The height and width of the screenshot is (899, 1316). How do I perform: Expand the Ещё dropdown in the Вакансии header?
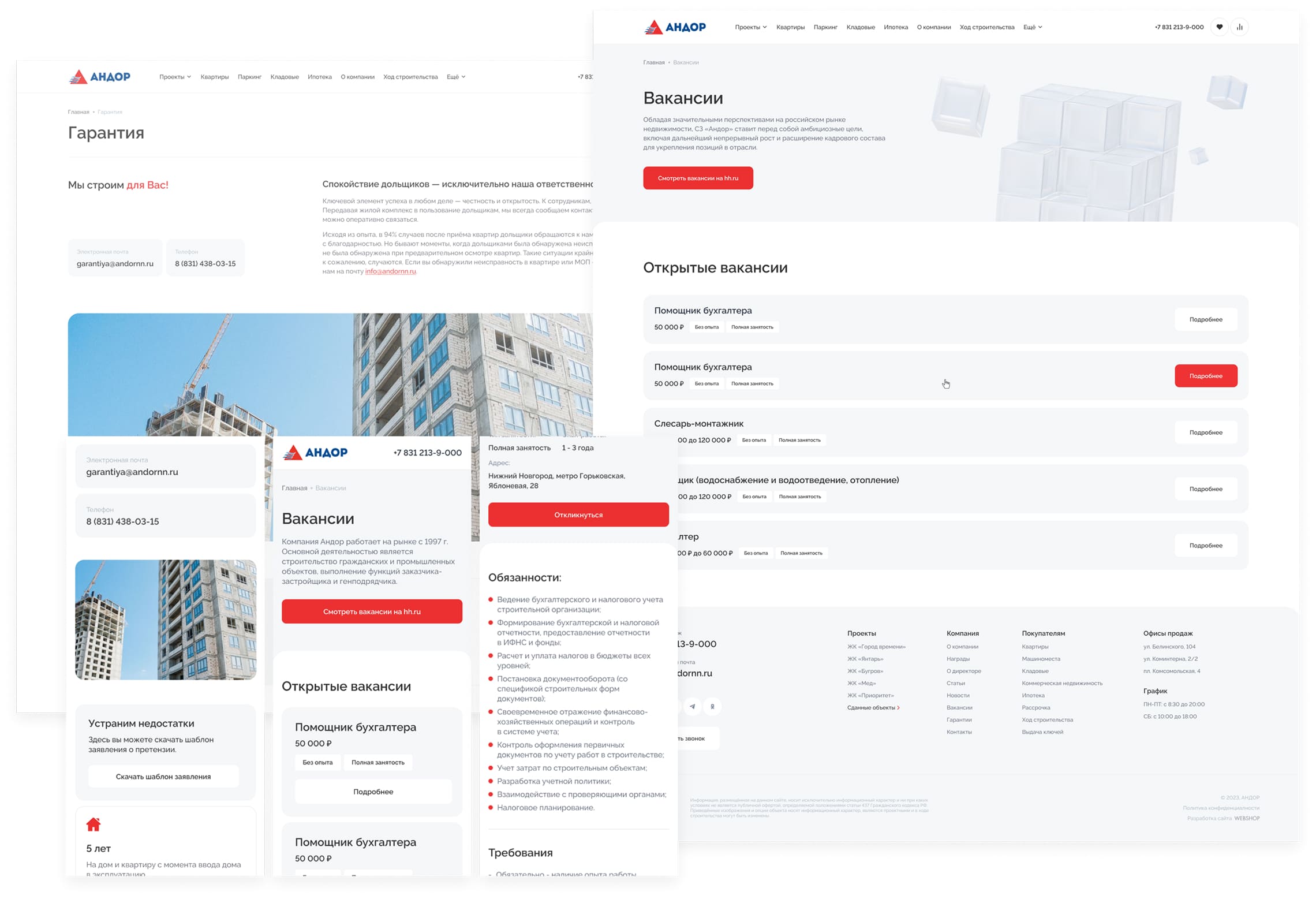1032,27
